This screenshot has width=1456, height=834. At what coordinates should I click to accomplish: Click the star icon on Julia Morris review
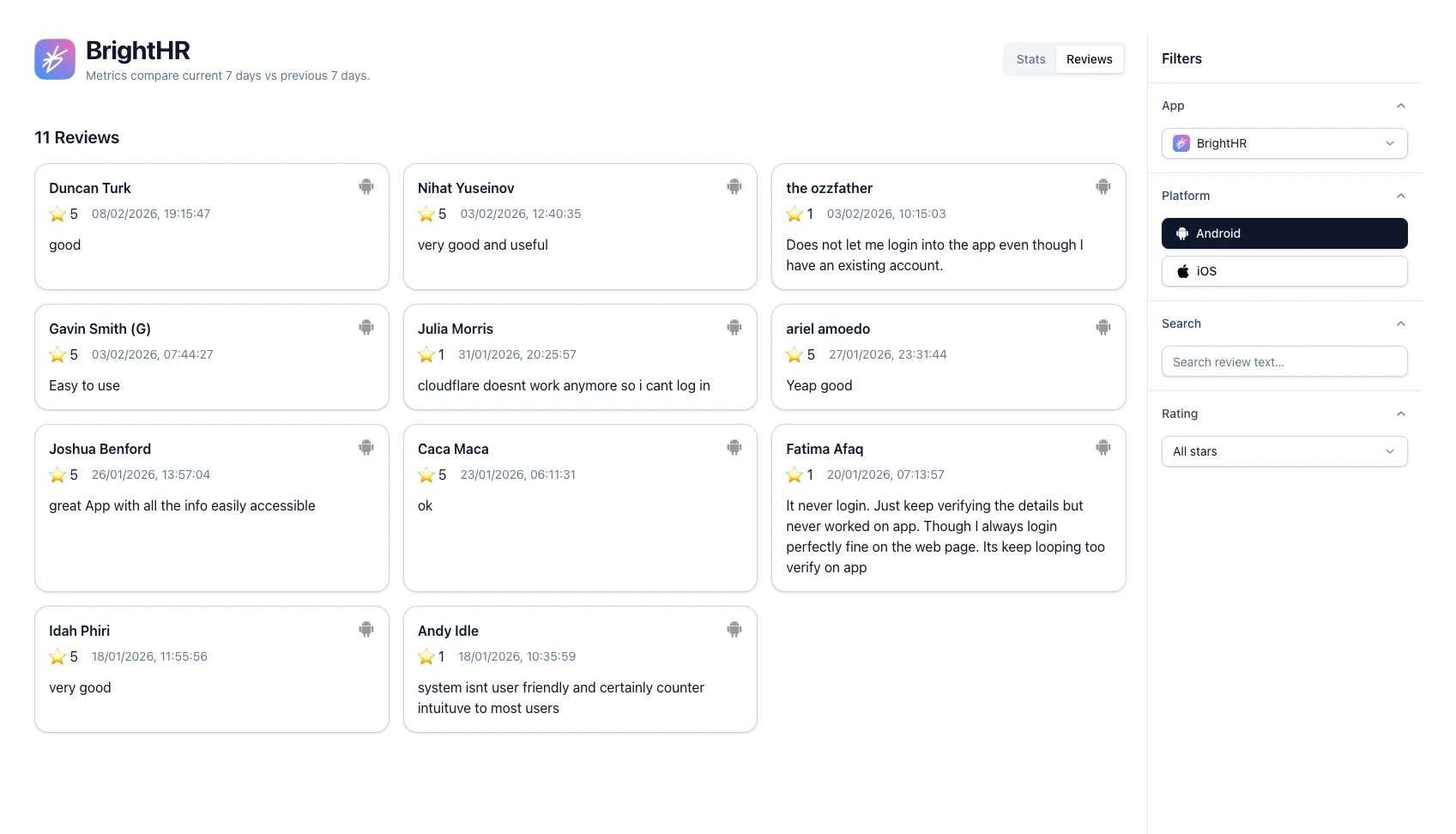click(x=426, y=354)
